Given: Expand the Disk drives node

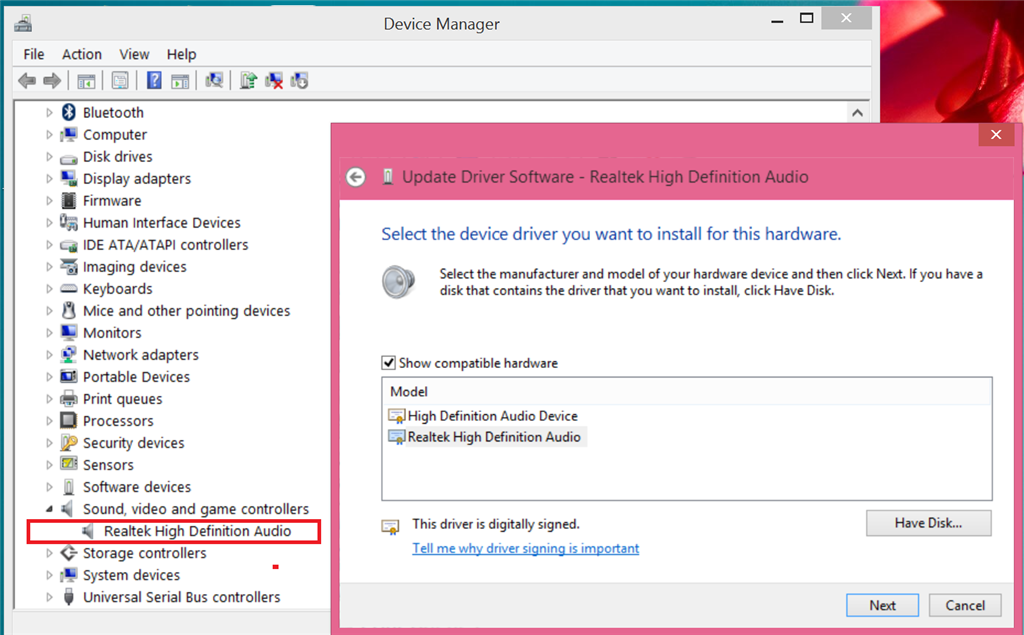Looking at the screenshot, I should click(49, 157).
